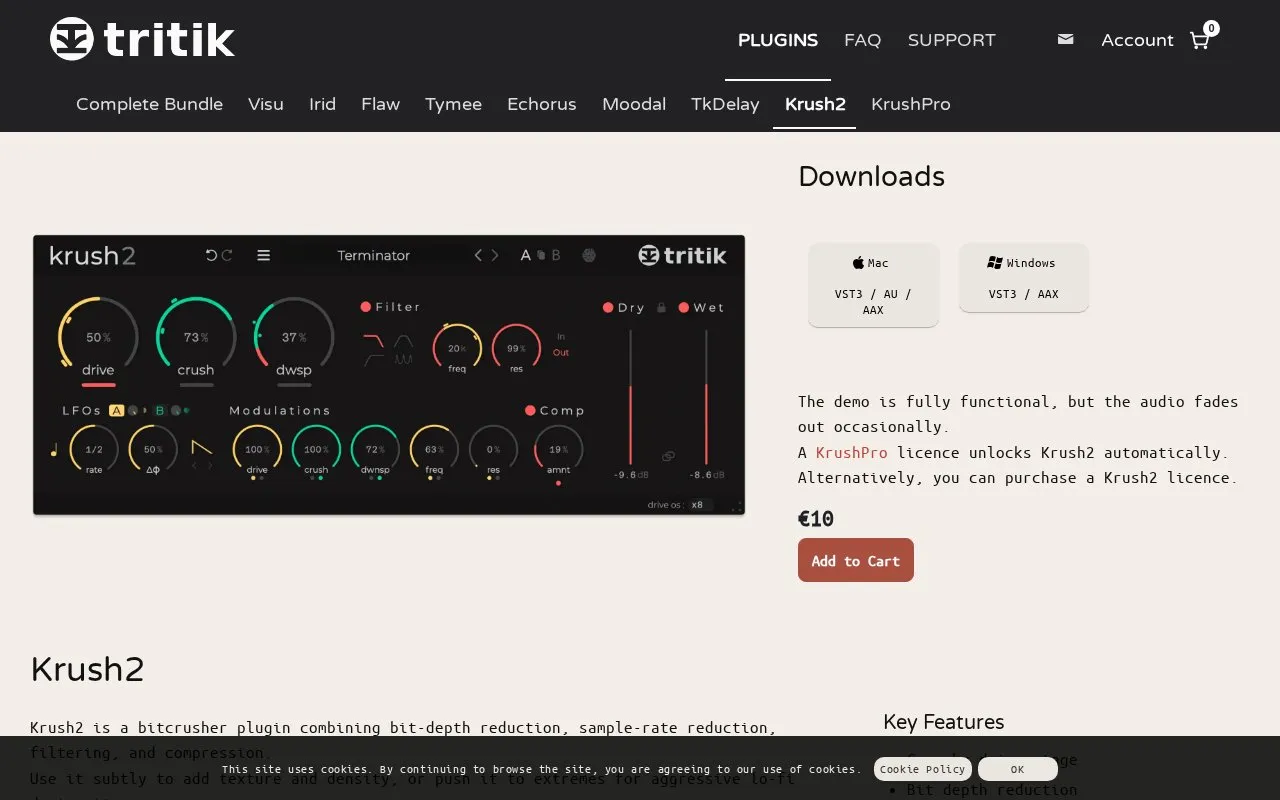Select next preset arrow beside Terminator
The image size is (1280, 800).
496,255
